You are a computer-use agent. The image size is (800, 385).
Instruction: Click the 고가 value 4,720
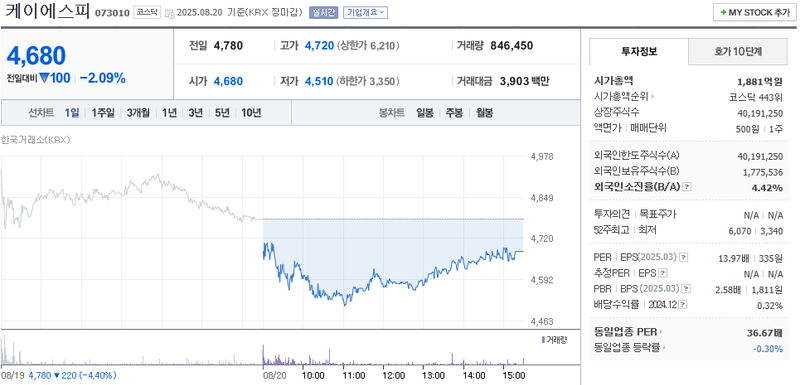[x=319, y=46]
